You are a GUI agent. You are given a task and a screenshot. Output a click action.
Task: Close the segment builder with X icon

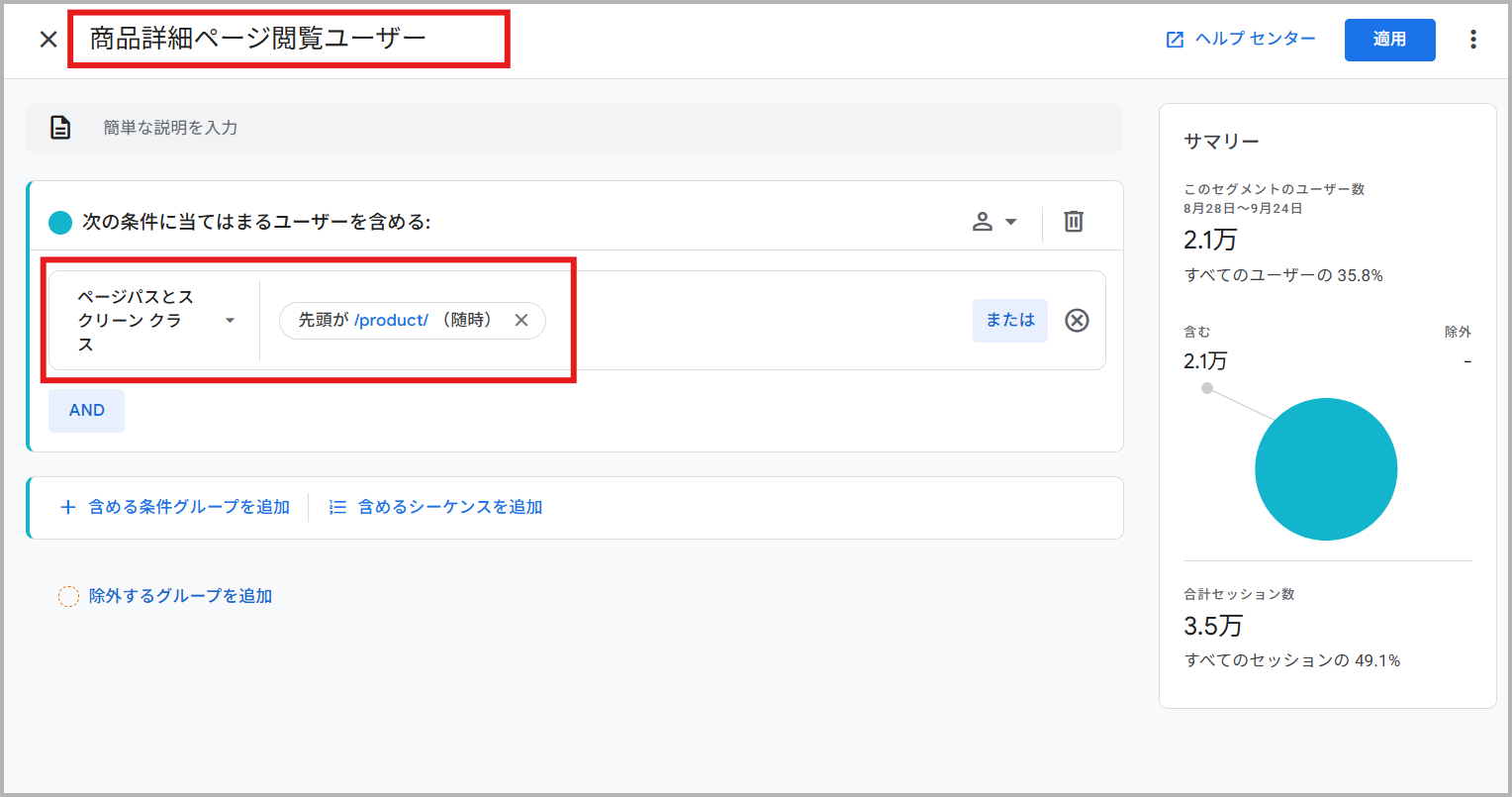click(47, 40)
